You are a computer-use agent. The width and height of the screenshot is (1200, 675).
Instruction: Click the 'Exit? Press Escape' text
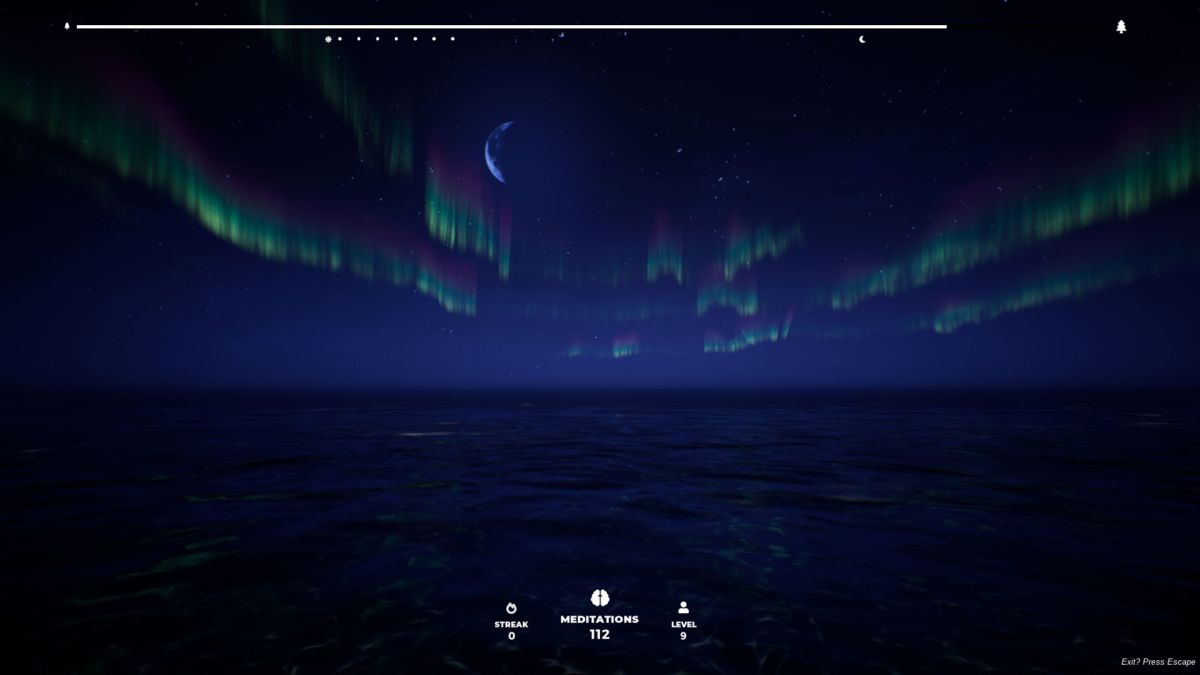click(1158, 662)
